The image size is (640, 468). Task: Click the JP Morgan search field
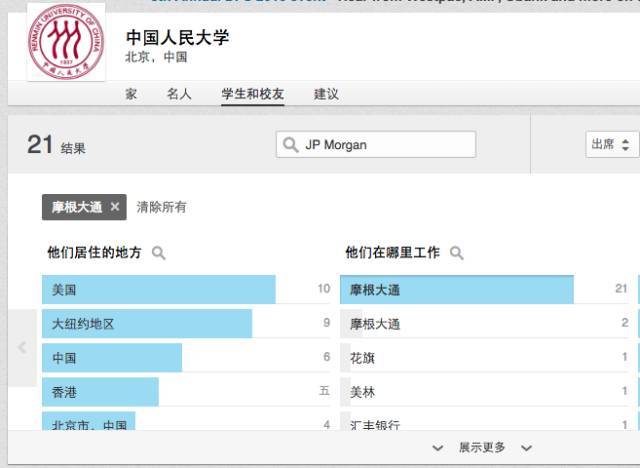pos(376,144)
